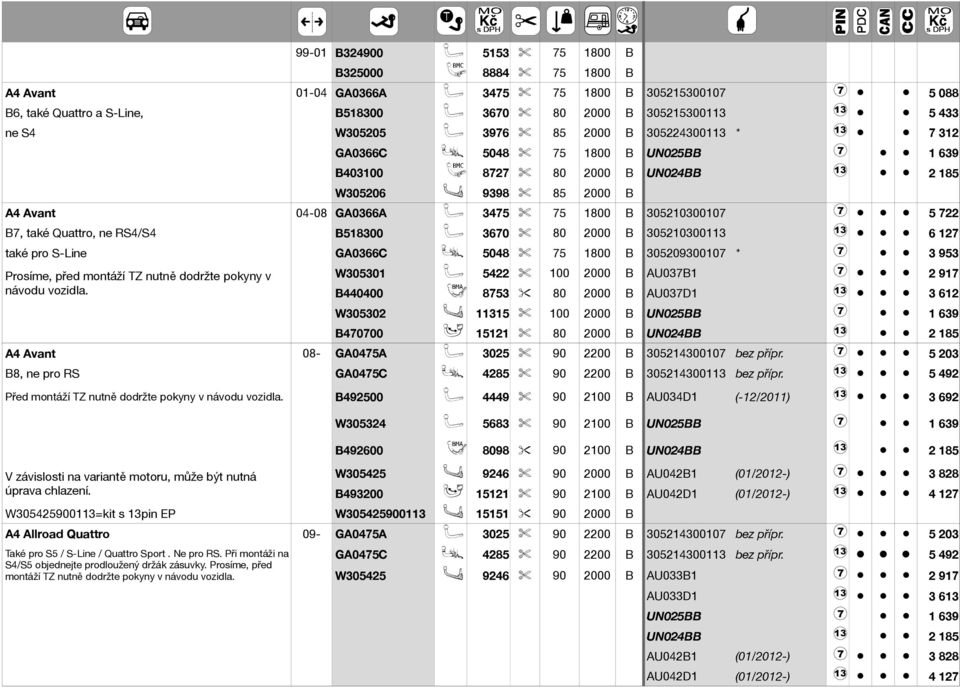The height and width of the screenshot is (687, 960).
Task: Click the note text (-12/2011)
Action: [762, 397]
